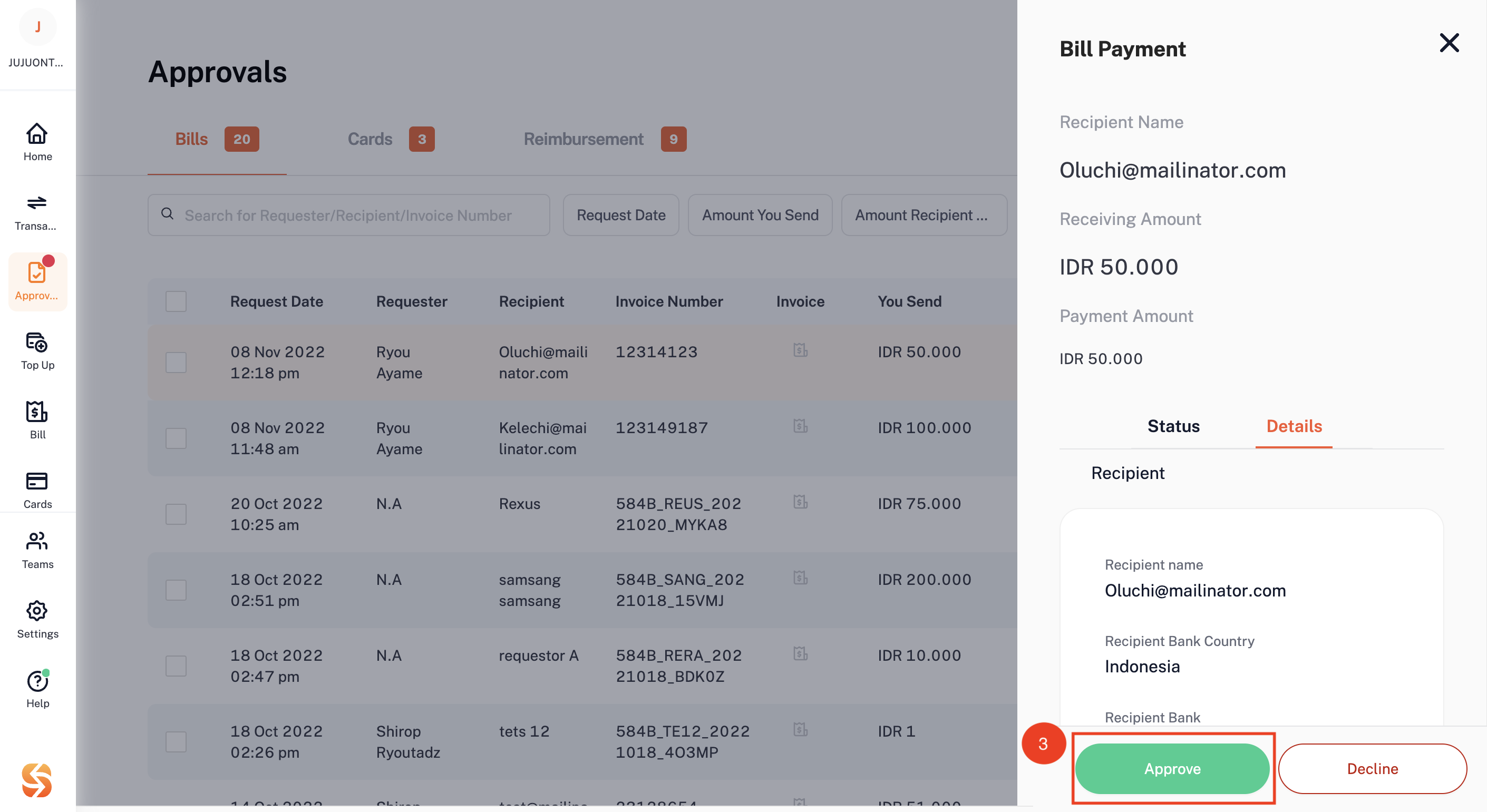The height and width of the screenshot is (812, 1487).
Task: Toggle the select-all header checkbox
Action: point(176,301)
